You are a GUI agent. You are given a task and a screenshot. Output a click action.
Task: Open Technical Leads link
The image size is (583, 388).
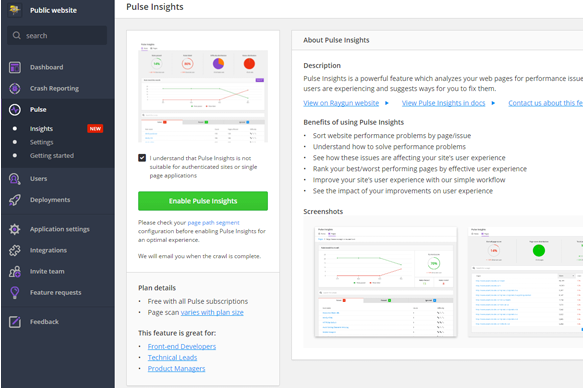[172, 358]
